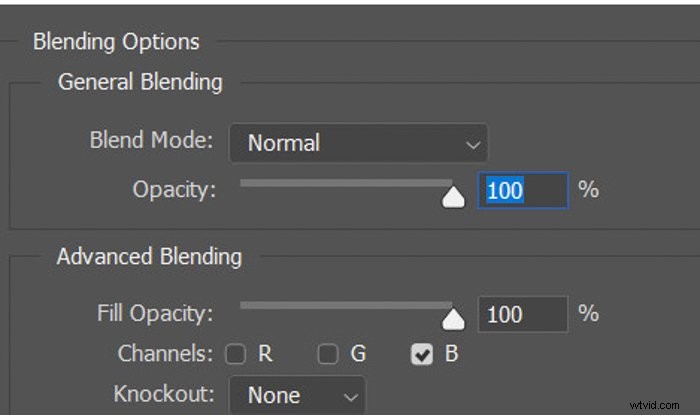The height and width of the screenshot is (415, 700).
Task: Click the "Knockout:" label
Action: click(x=165, y=394)
